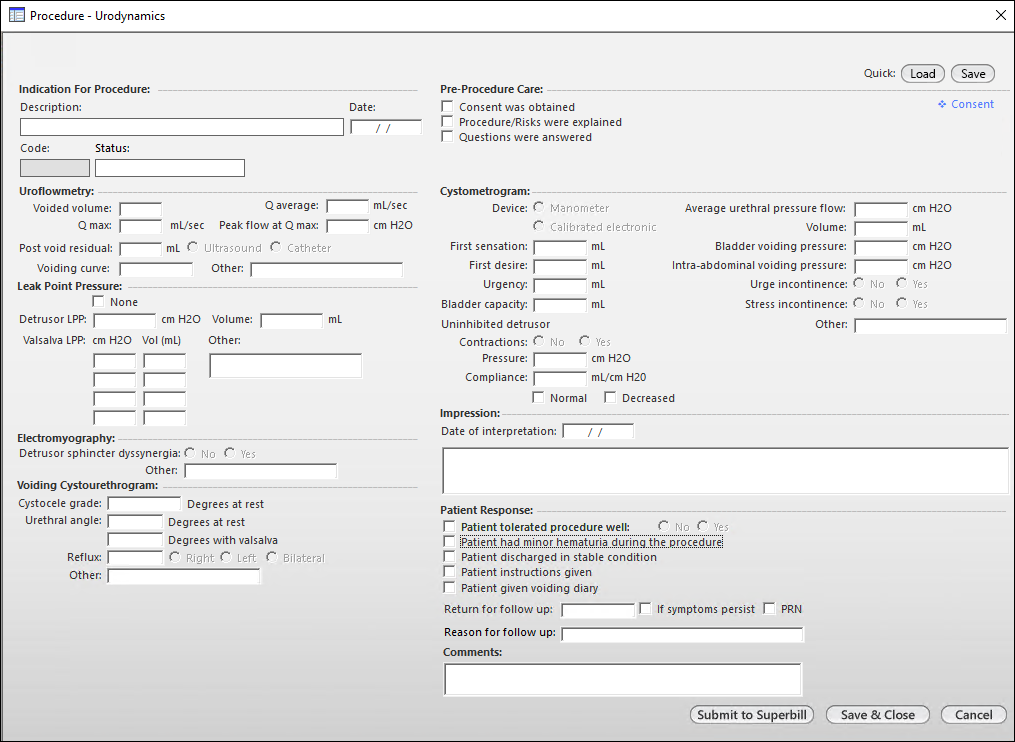Viewport: 1015px width, 742px height.
Task: Click the Voided volume field
Action: (x=140, y=208)
